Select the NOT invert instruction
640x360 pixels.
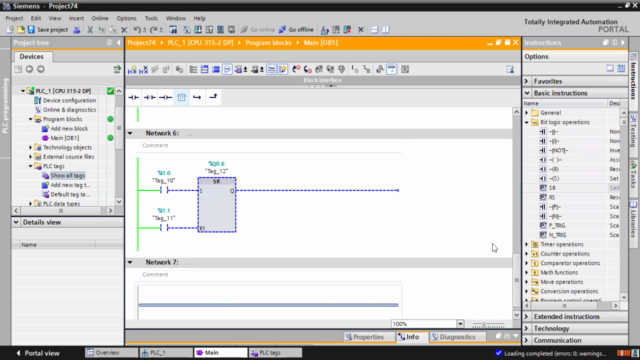pyautogui.click(x=558, y=151)
